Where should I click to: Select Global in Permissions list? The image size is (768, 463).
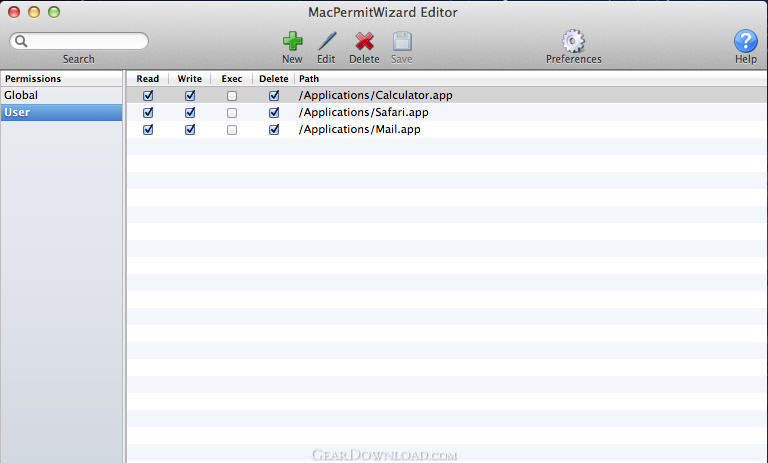click(x=61, y=95)
